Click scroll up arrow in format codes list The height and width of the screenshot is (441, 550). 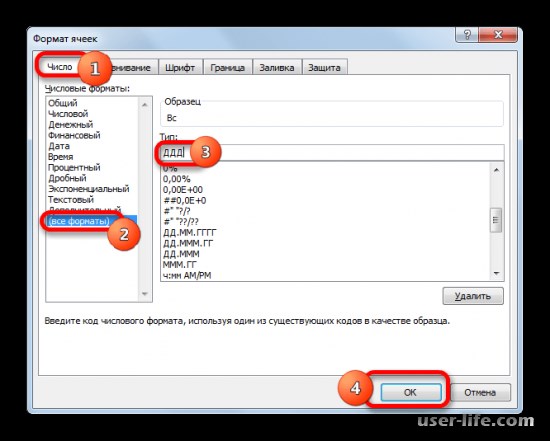pos(496,170)
